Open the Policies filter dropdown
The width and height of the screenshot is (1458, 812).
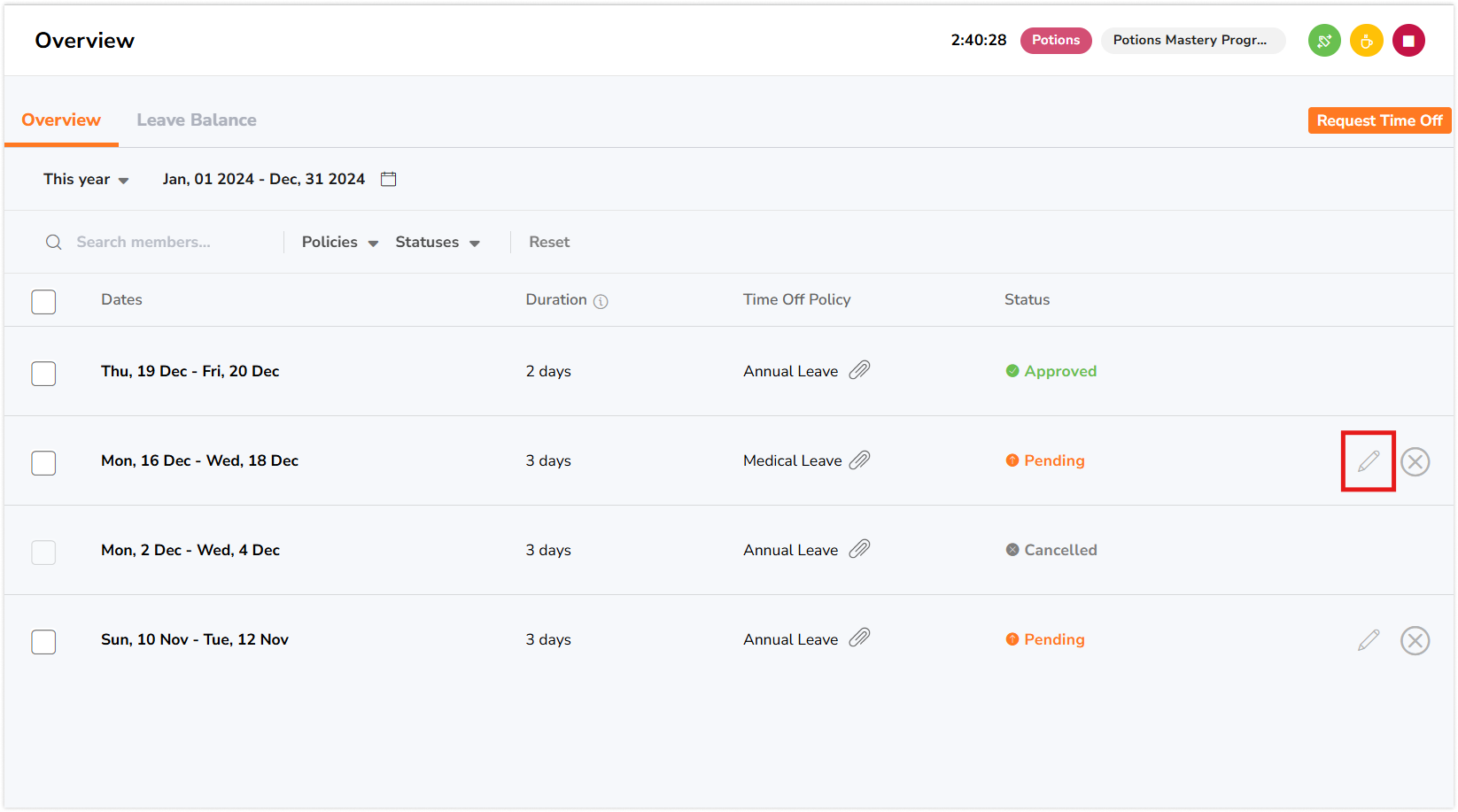(x=340, y=242)
